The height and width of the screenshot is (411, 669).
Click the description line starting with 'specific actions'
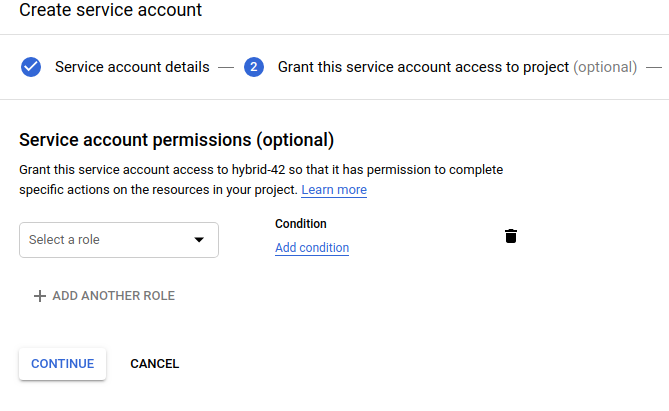point(158,189)
